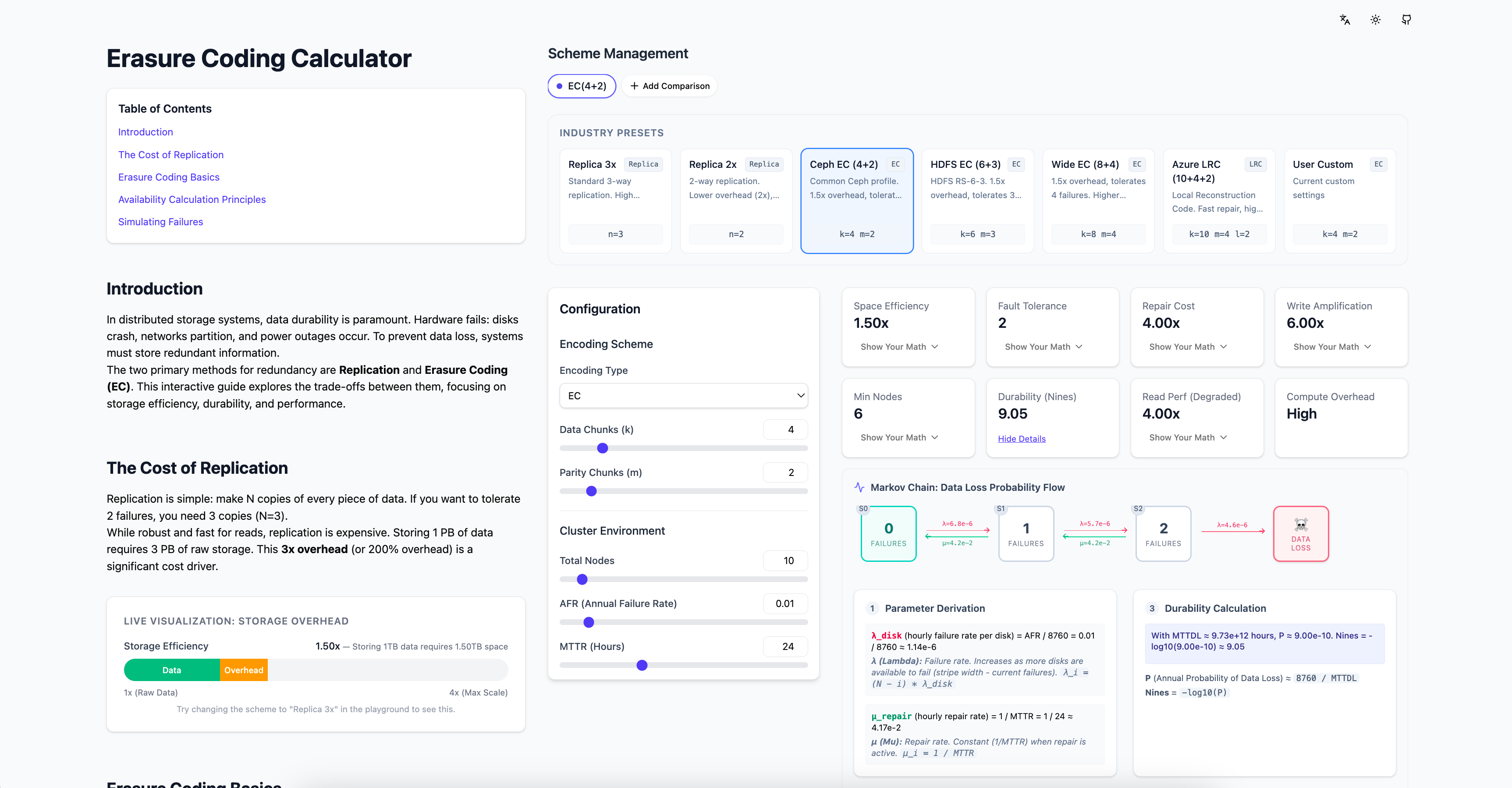Go to Erasure Coding Basics in contents

point(168,177)
